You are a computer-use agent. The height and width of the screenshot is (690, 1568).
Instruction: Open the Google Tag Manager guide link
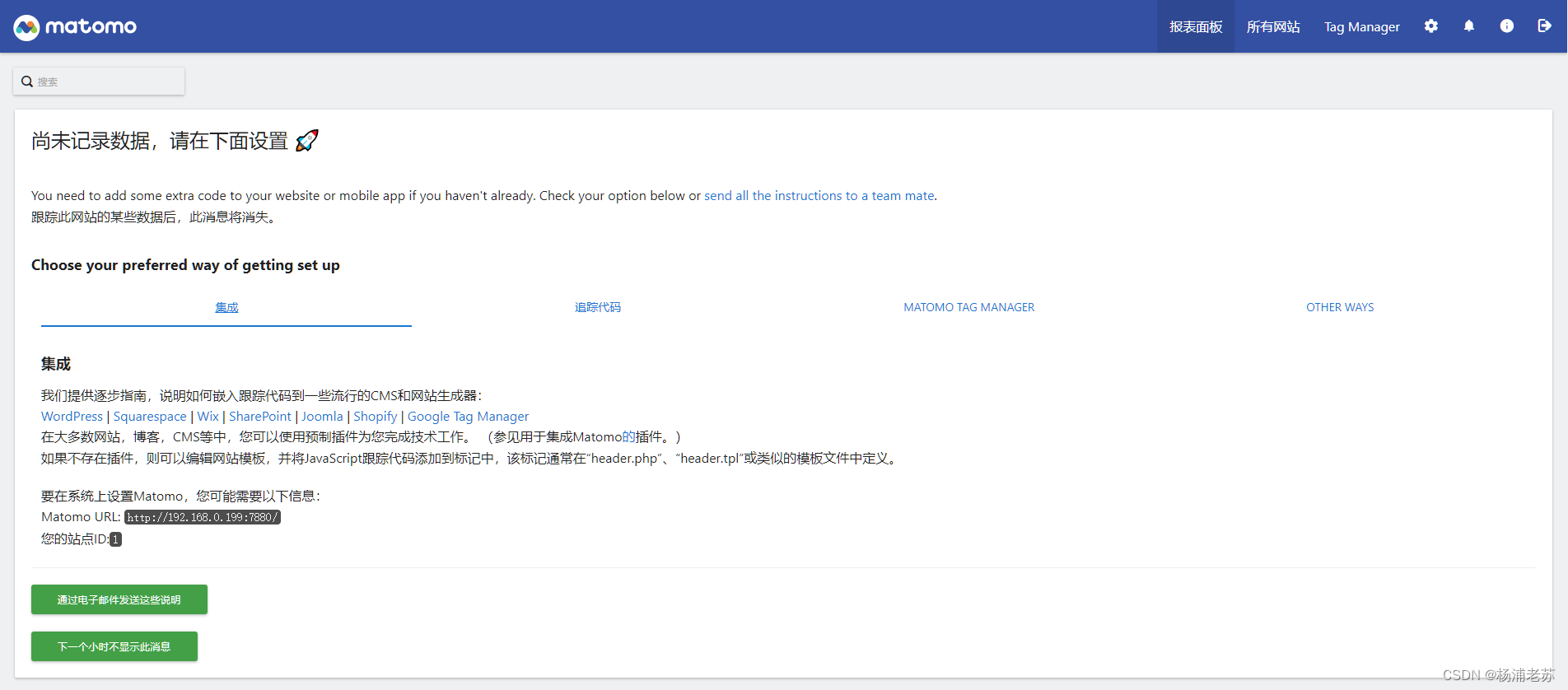pos(468,417)
